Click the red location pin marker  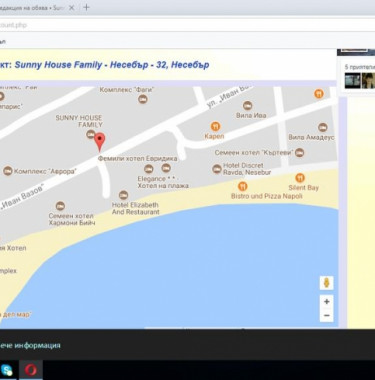(99, 142)
